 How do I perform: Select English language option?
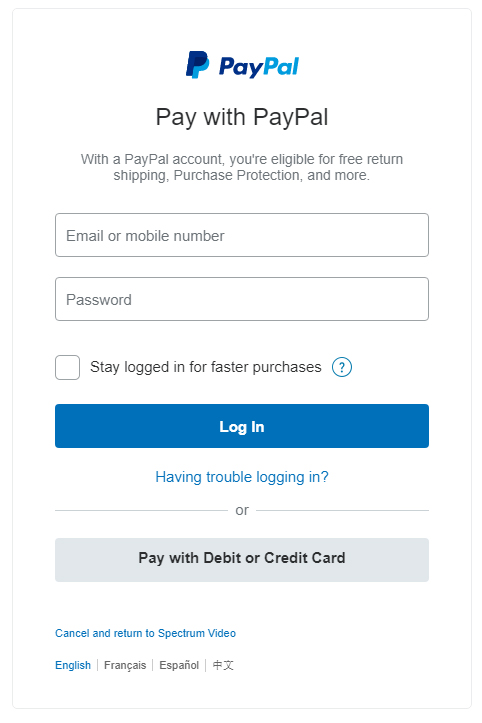tap(73, 665)
